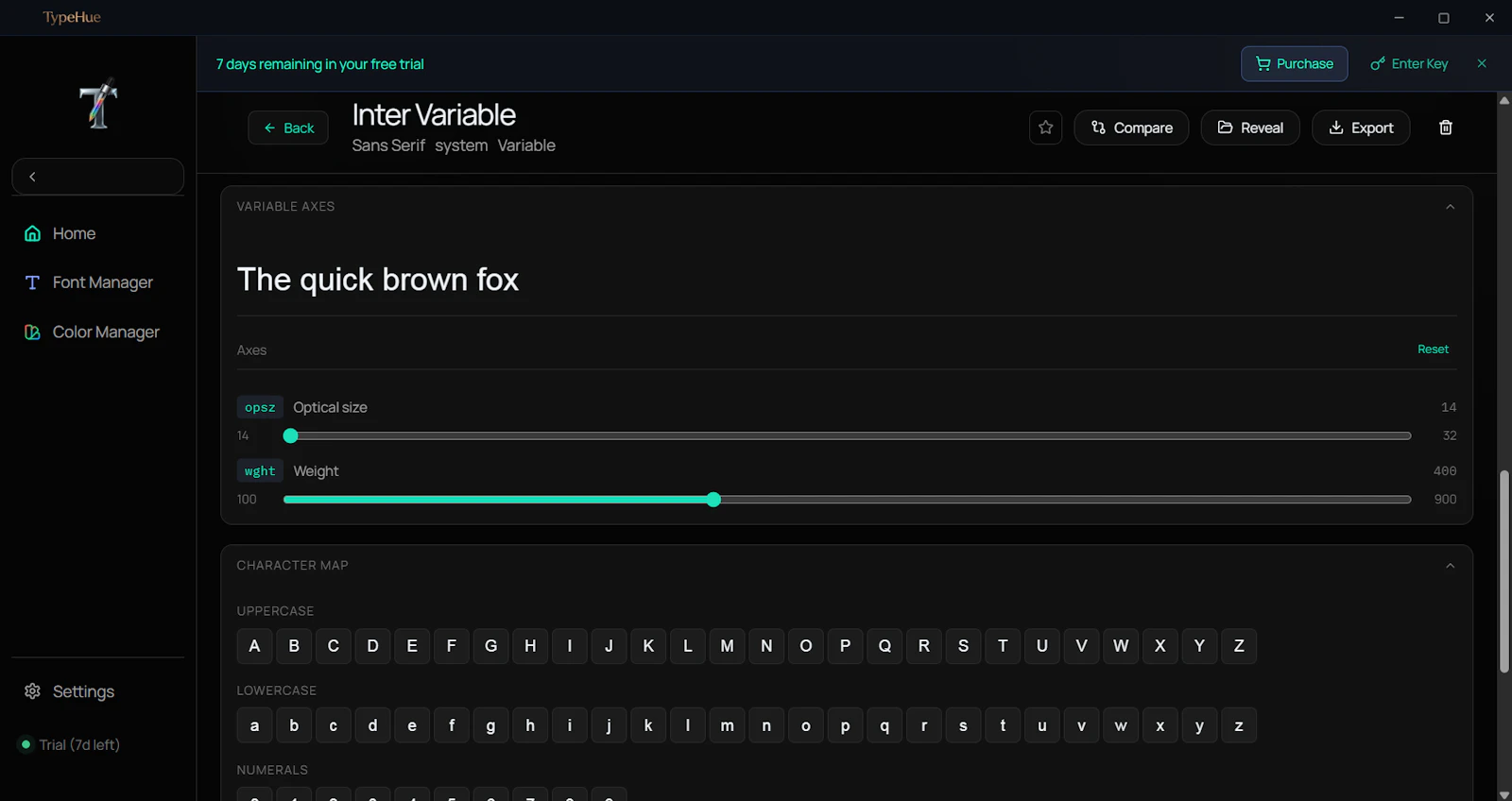The width and height of the screenshot is (1512, 801).
Task: Click the Export button
Action: (x=1361, y=128)
